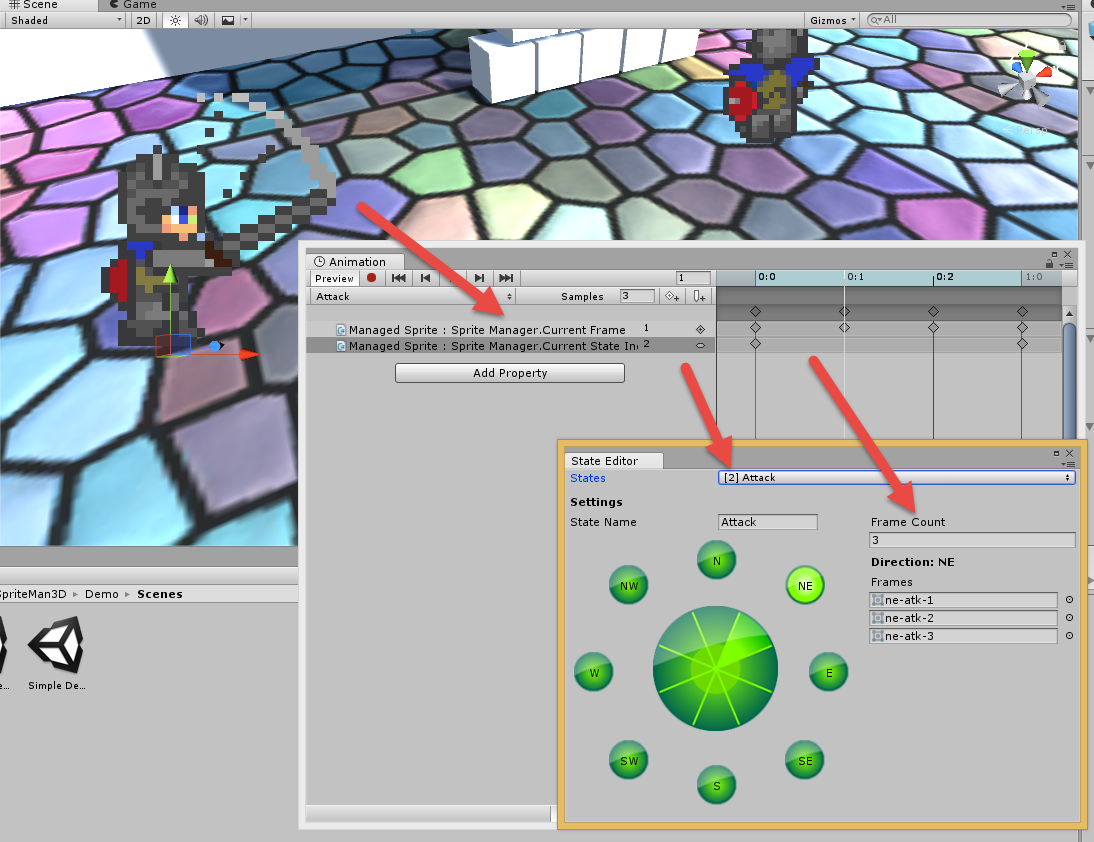Toggle scene audio with the speaker icon

tap(201, 20)
